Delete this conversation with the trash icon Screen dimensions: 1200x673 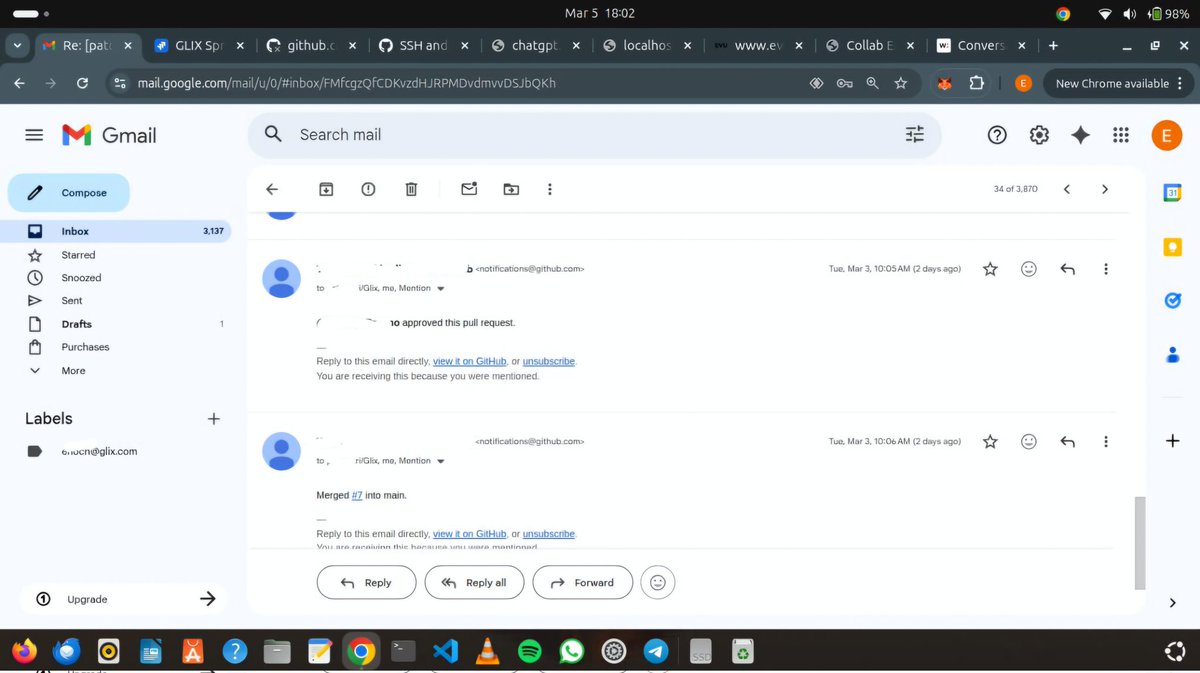point(411,189)
